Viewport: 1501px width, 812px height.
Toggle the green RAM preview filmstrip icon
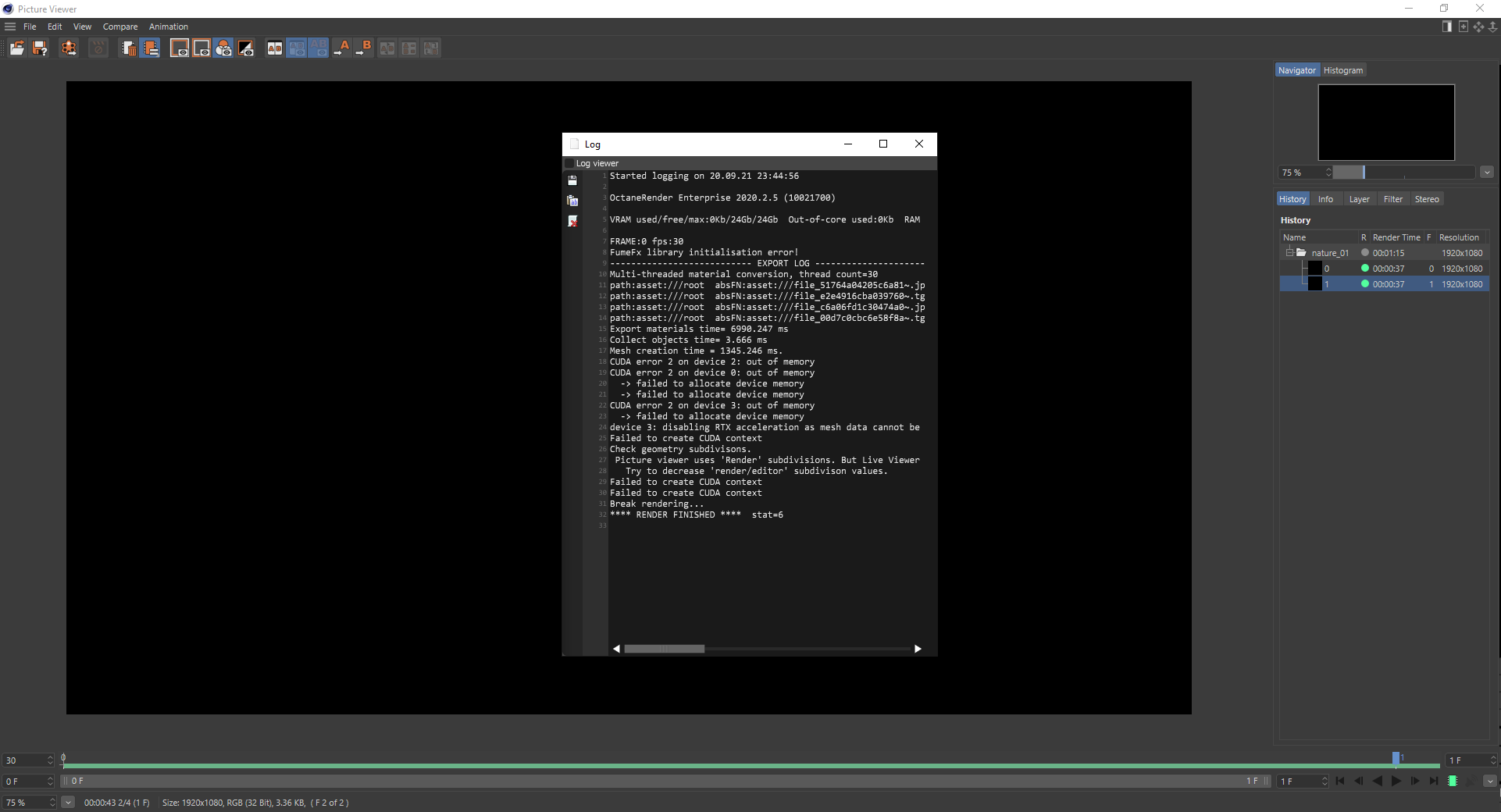click(1453, 781)
